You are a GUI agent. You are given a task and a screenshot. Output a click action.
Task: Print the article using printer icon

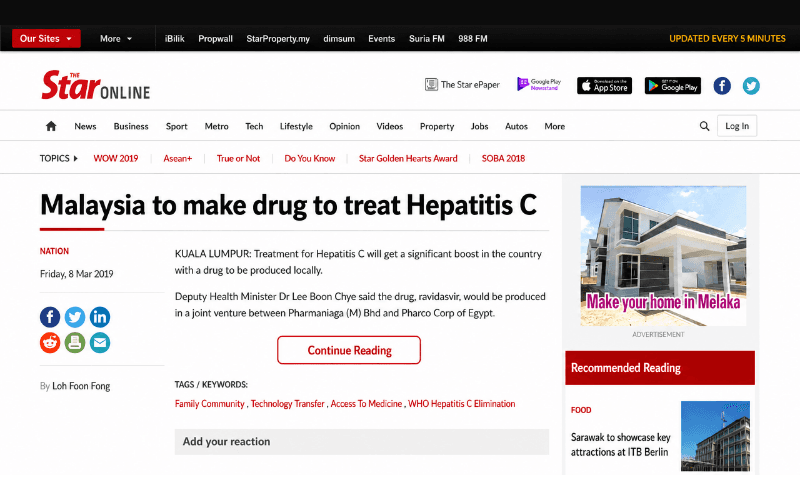pos(75,342)
